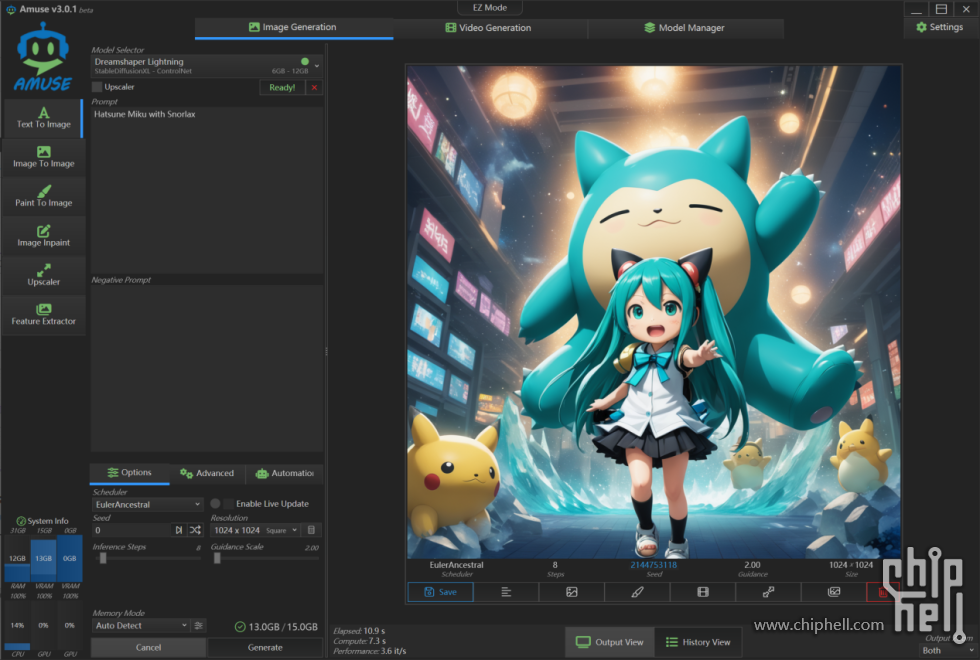980x660 pixels.
Task: Click into the Negative Prompt field
Action: 207,368
